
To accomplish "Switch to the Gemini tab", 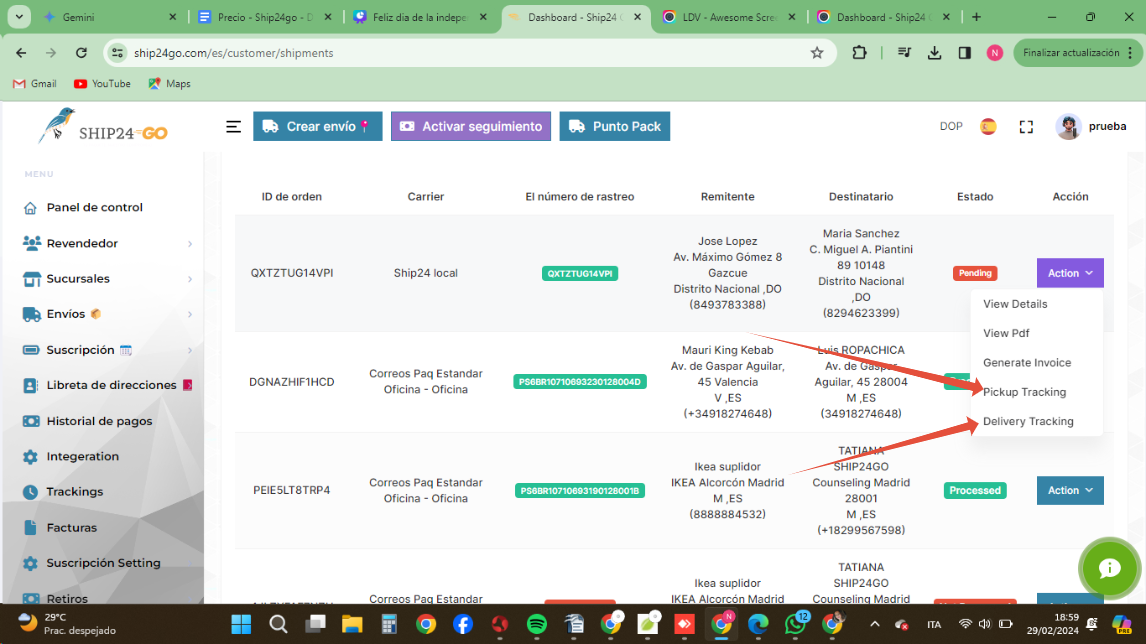I will click(110, 17).
